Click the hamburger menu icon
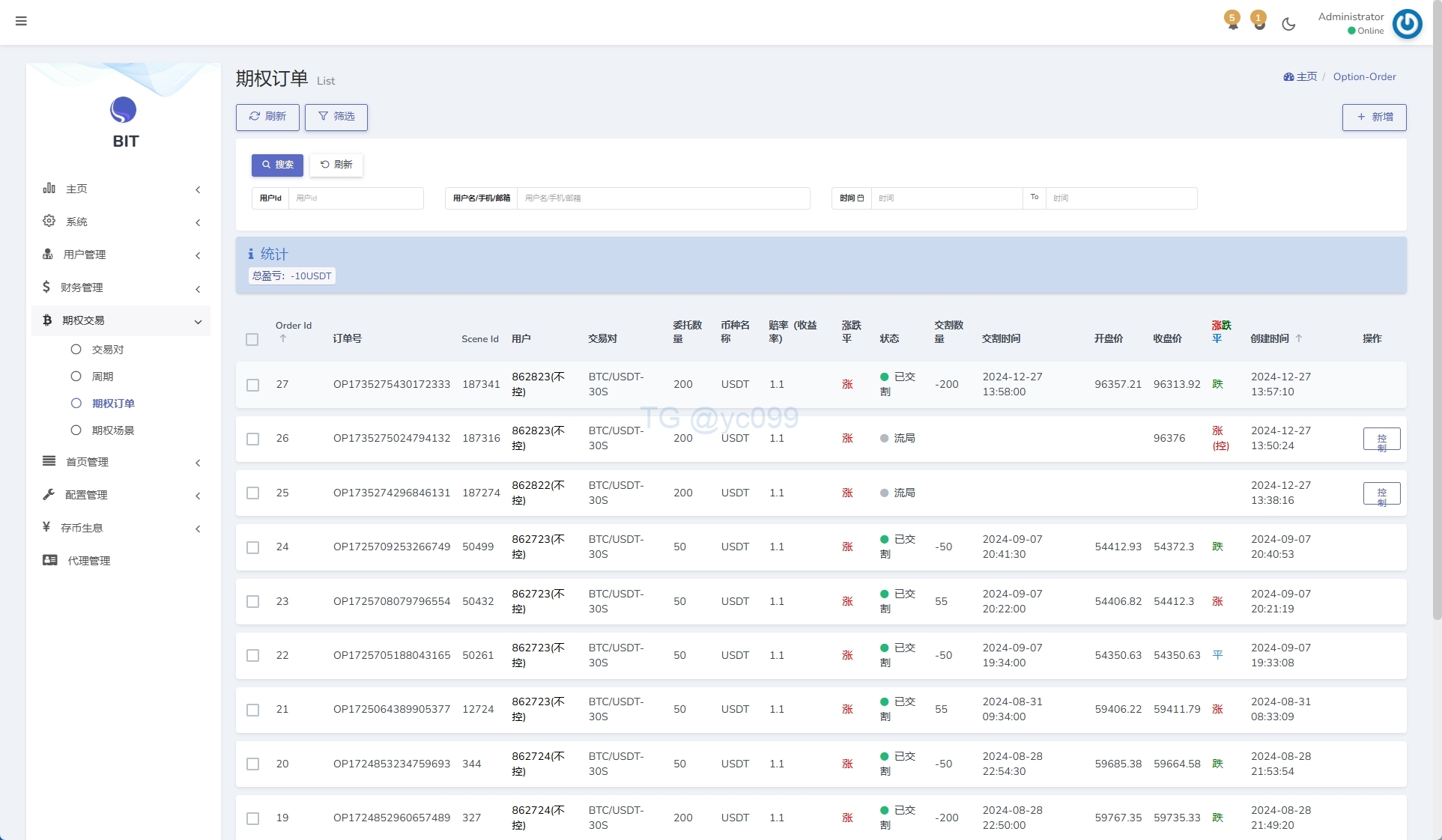 21,21
